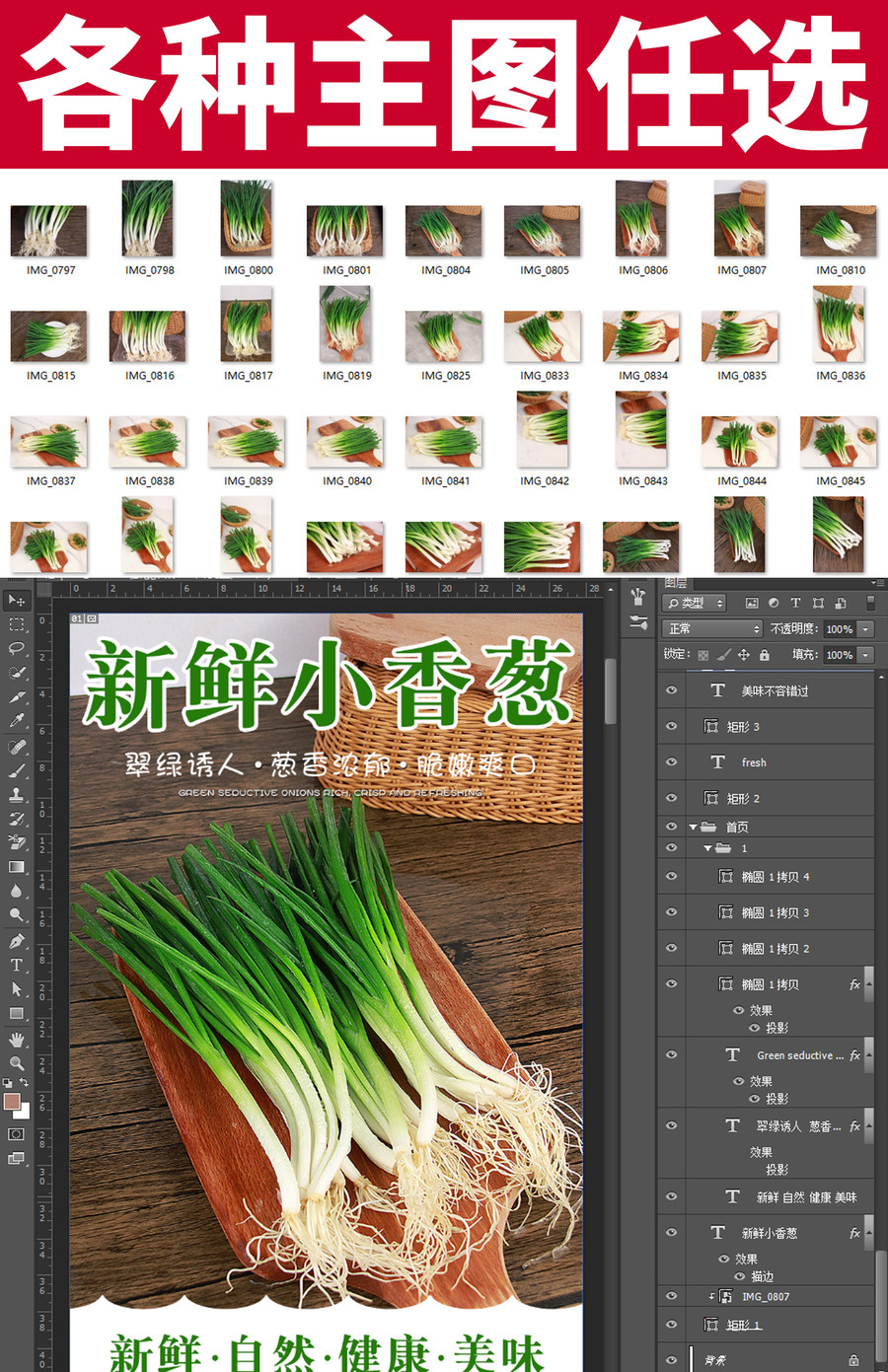888x1372 pixels.
Task: Select the Quick Selection tool
Action: [16, 673]
